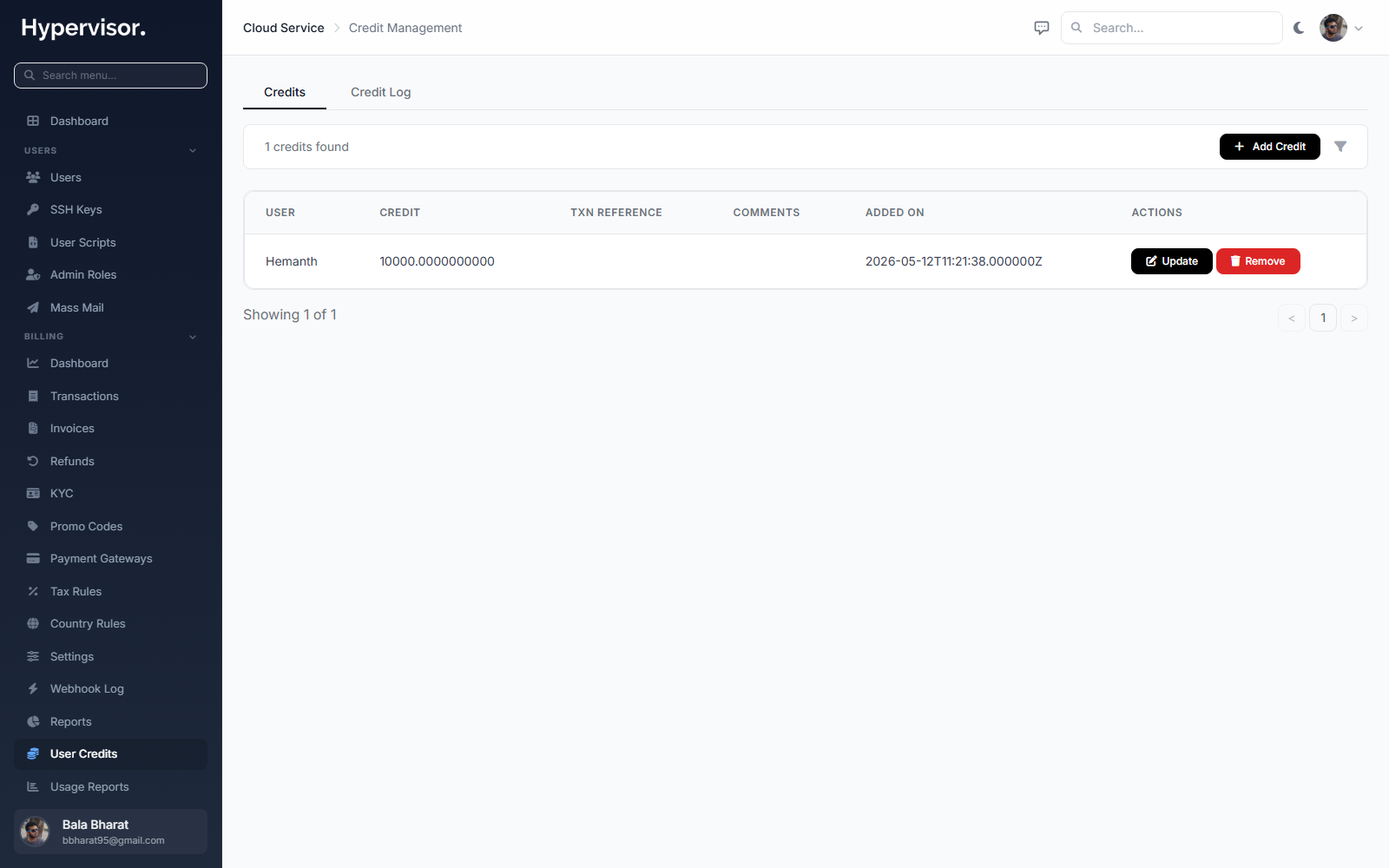Open Country Rules globe icon
This screenshot has height=868, width=1389.
(x=33, y=623)
